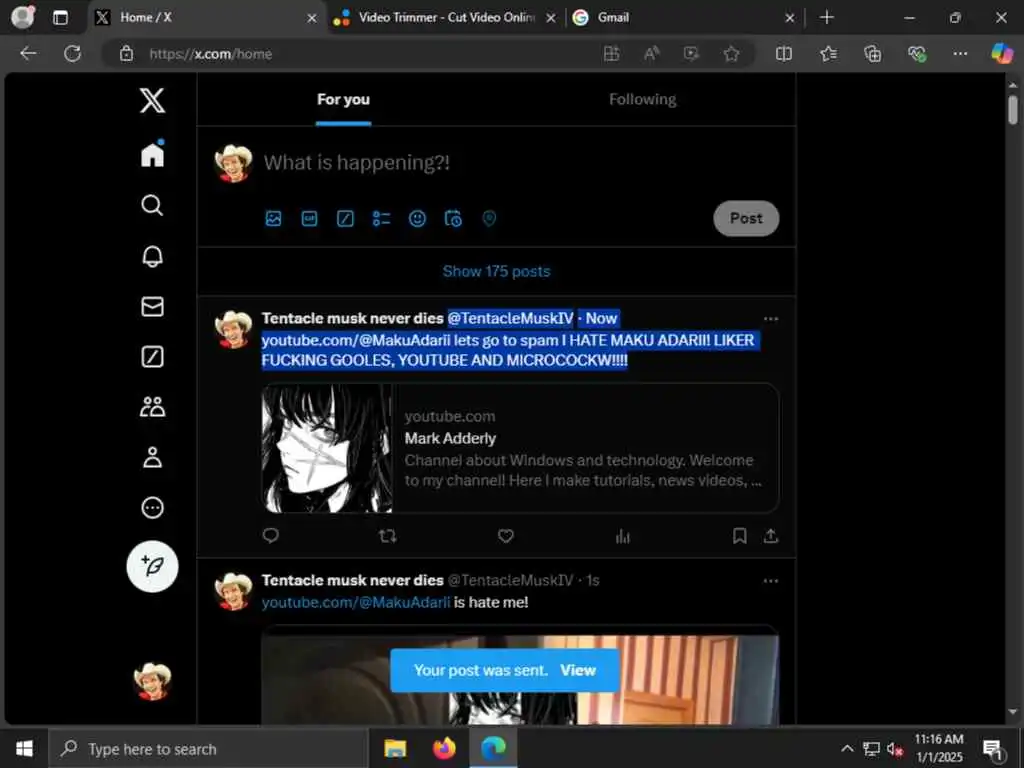The image size is (1024, 768).
Task: Add a poll to the new post
Action: (x=381, y=219)
